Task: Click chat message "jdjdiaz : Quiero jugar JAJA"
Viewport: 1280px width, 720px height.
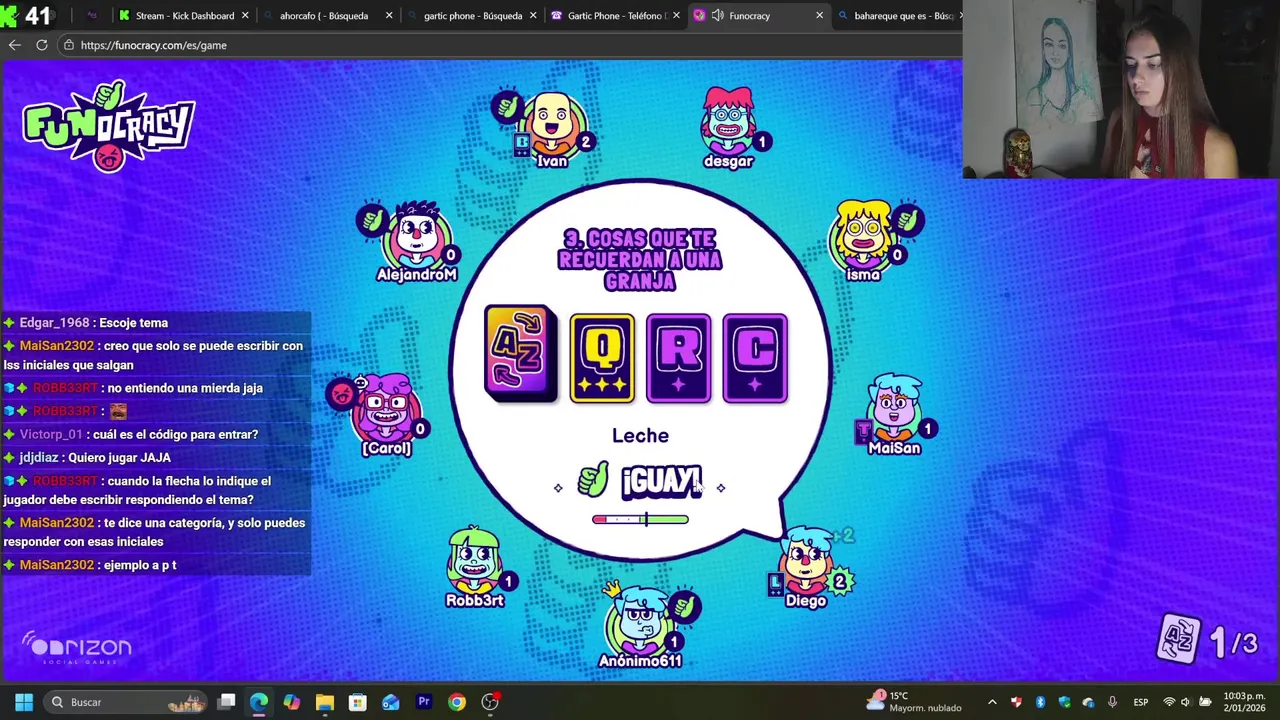Action: tap(87, 458)
